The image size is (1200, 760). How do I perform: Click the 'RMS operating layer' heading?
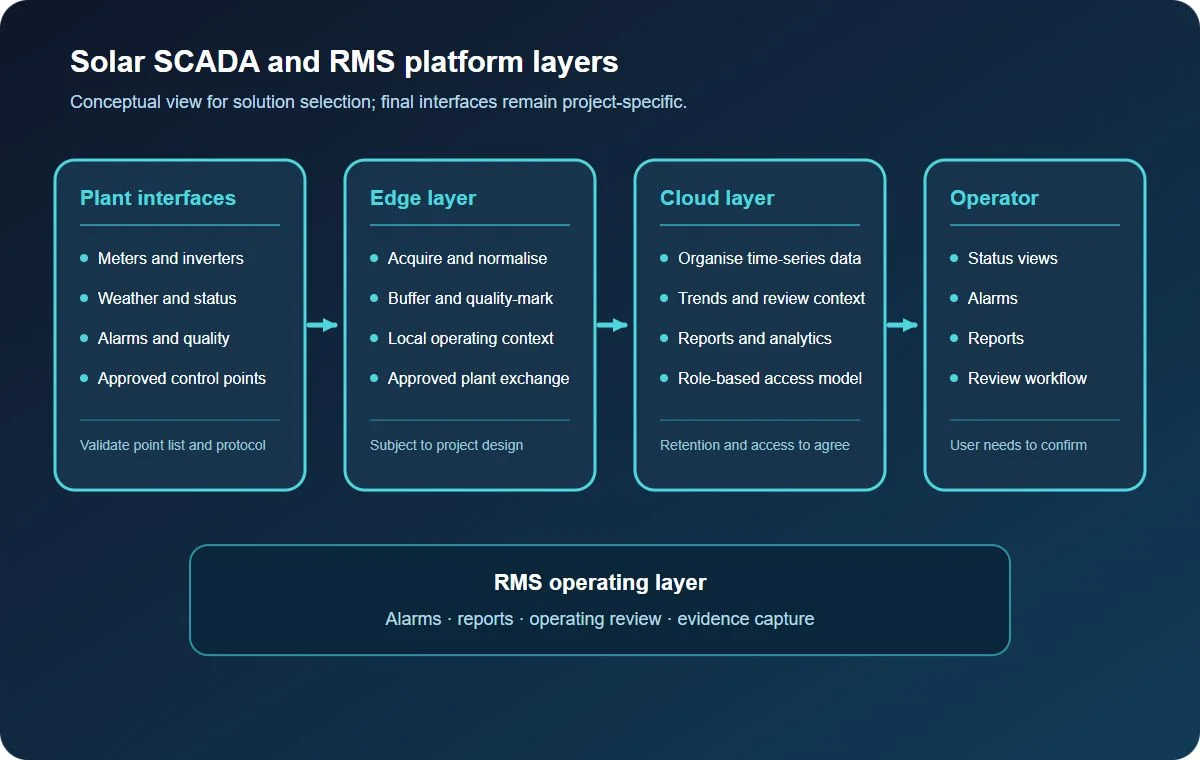coord(600,582)
